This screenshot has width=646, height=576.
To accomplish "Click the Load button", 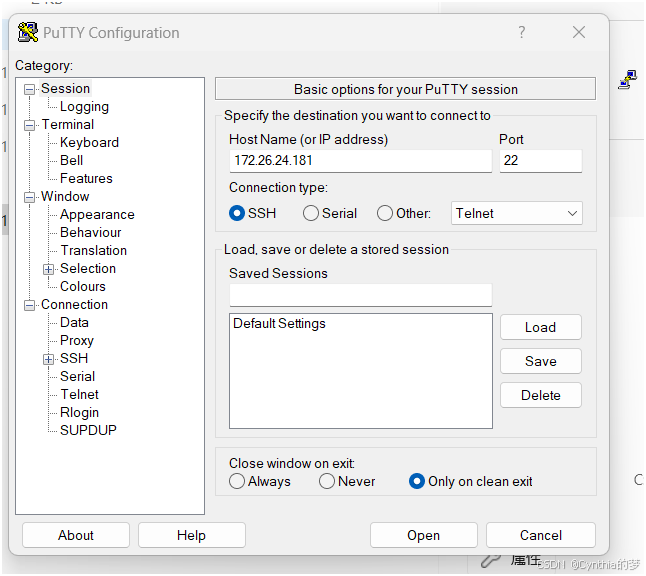I will click(541, 328).
